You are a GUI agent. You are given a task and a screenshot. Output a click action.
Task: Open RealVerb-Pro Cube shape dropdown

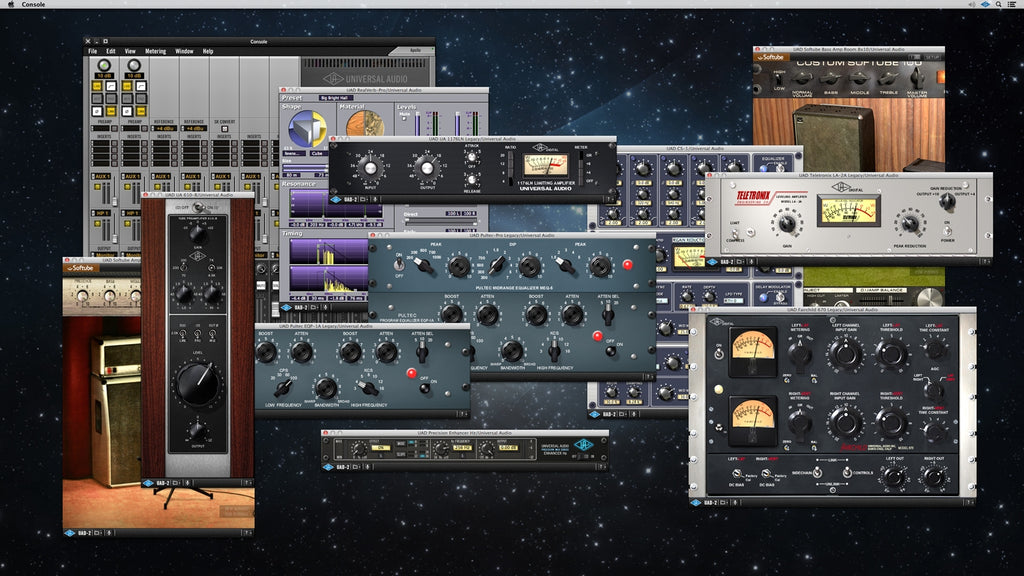pyautogui.click(x=317, y=153)
